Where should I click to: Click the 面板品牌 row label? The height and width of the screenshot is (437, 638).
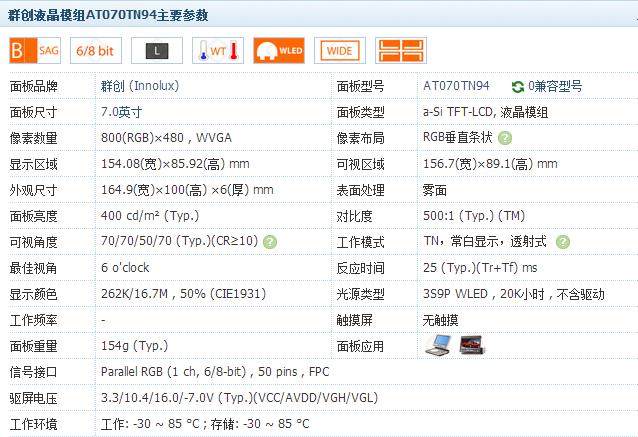tap(33, 86)
